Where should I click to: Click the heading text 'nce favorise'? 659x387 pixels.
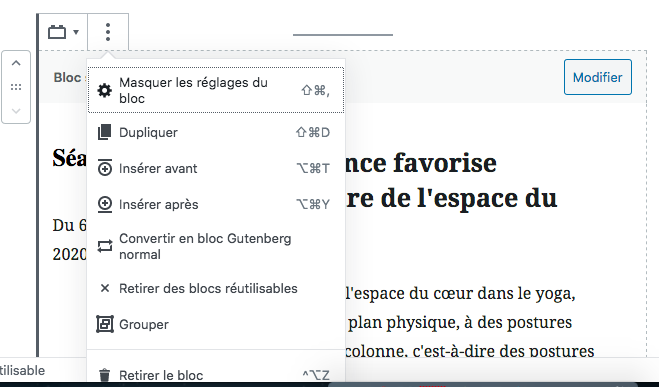click(421, 163)
